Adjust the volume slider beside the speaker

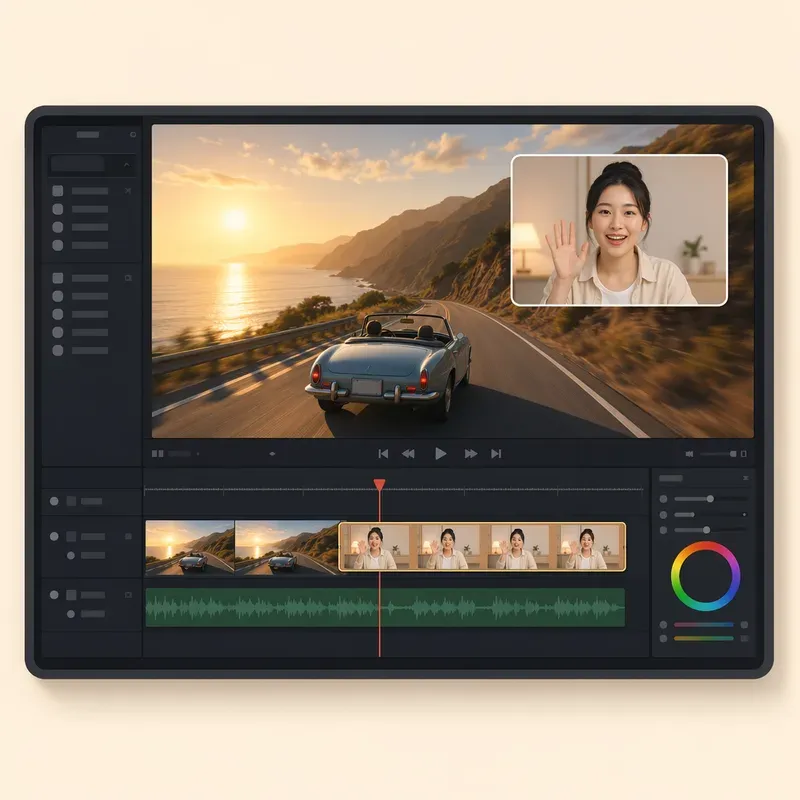(718, 454)
